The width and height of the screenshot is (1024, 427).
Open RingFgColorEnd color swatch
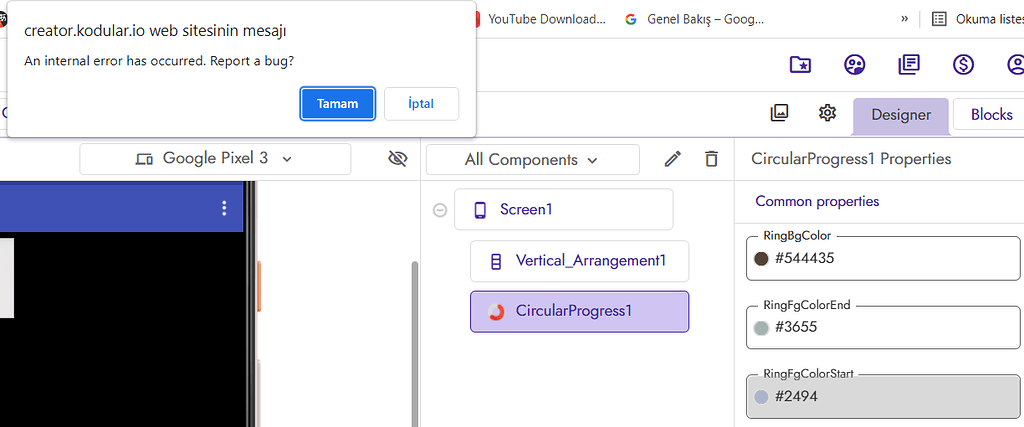(x=761, y=328)
